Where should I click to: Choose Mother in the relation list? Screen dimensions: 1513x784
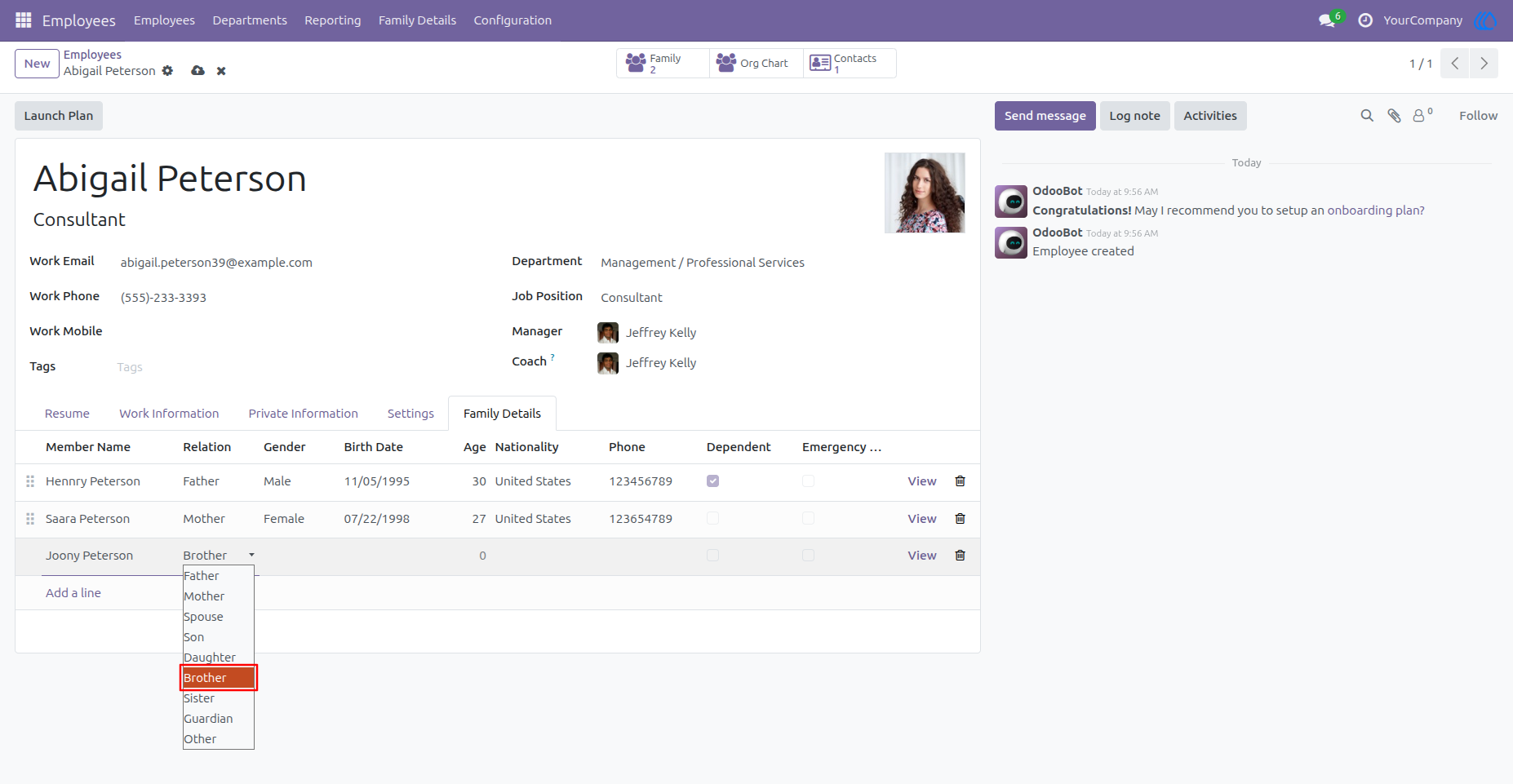tap(219, 596)
